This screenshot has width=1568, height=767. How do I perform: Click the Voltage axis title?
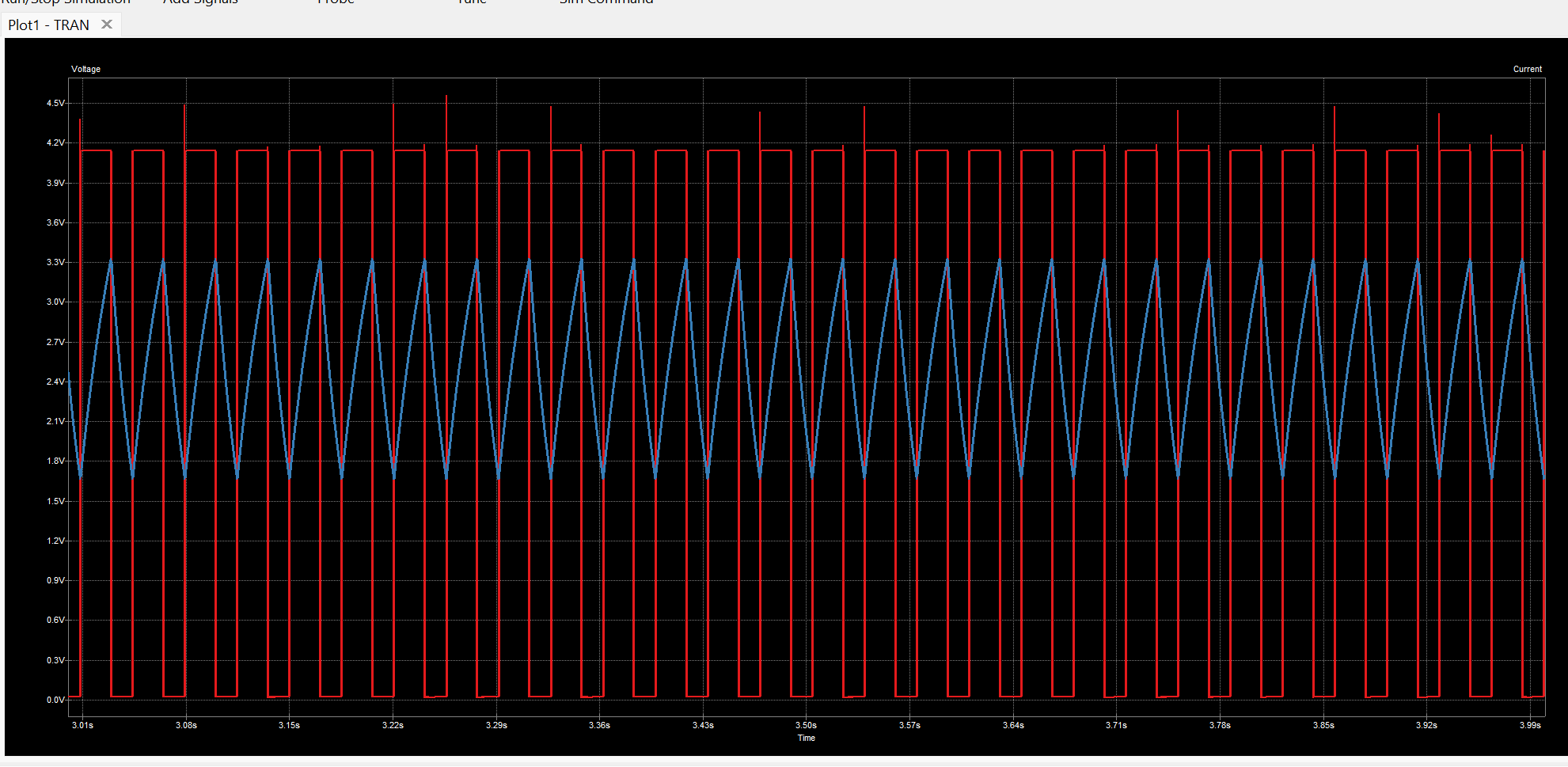(x=85, y=69)
